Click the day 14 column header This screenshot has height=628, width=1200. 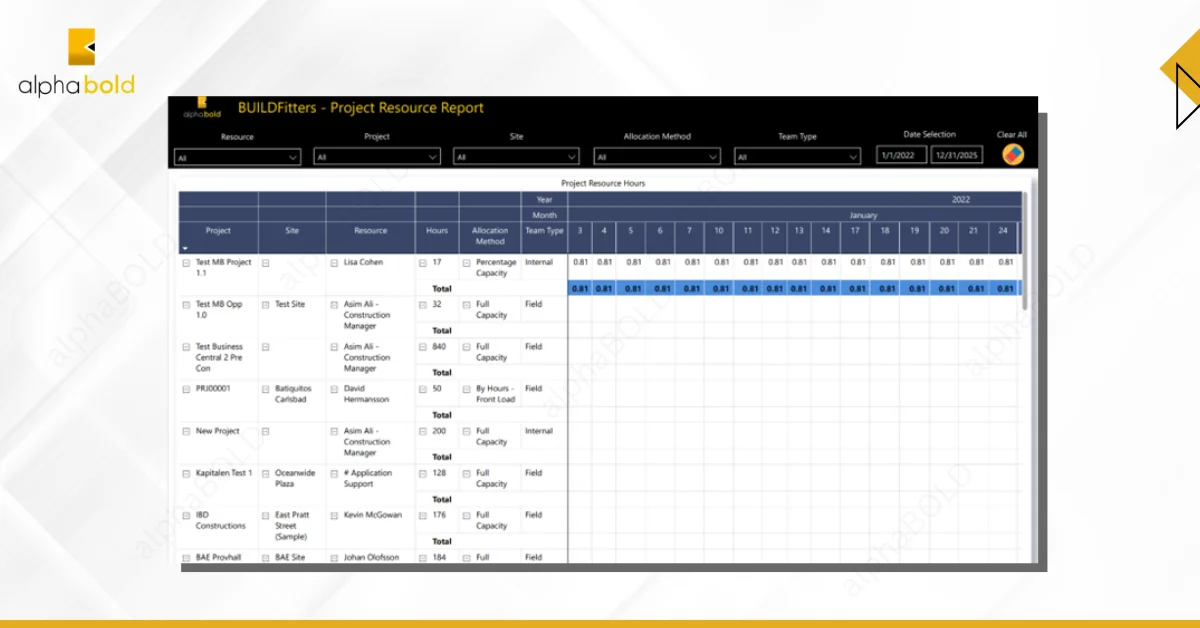[826, 230]
